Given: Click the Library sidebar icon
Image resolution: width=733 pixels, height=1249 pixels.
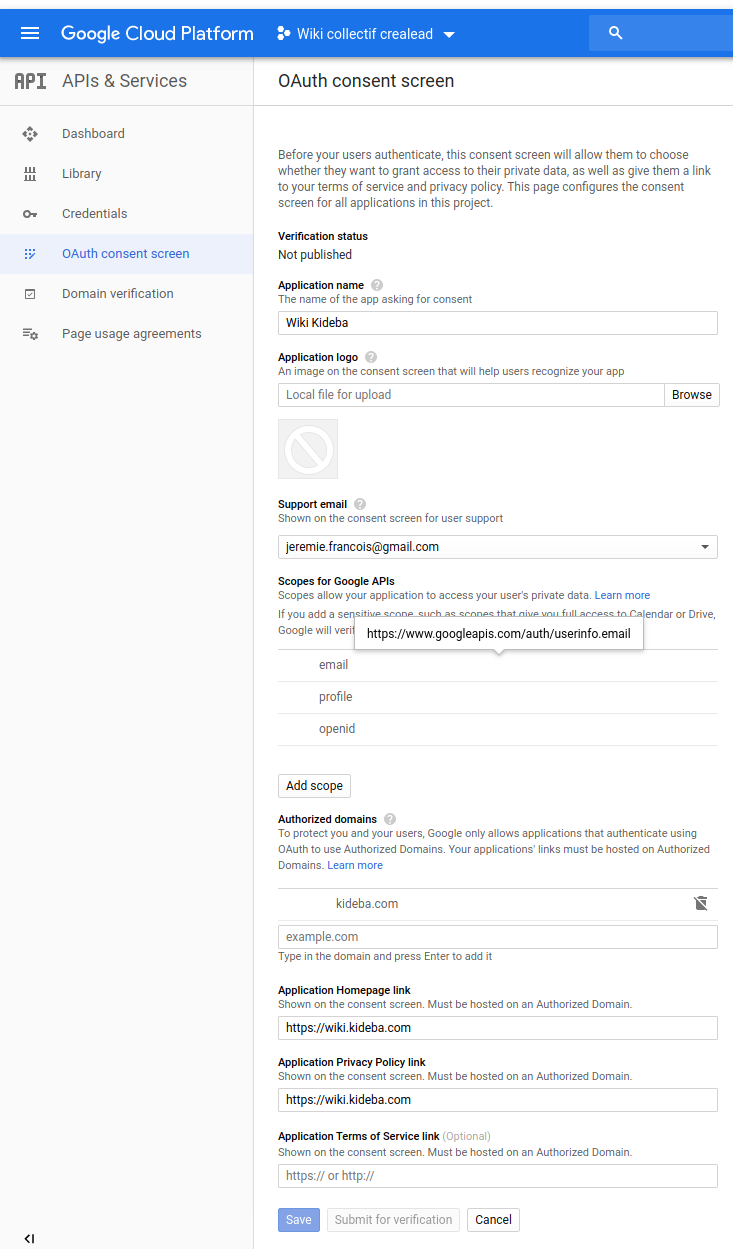Looking at the screenshot, I should point(30,173).
